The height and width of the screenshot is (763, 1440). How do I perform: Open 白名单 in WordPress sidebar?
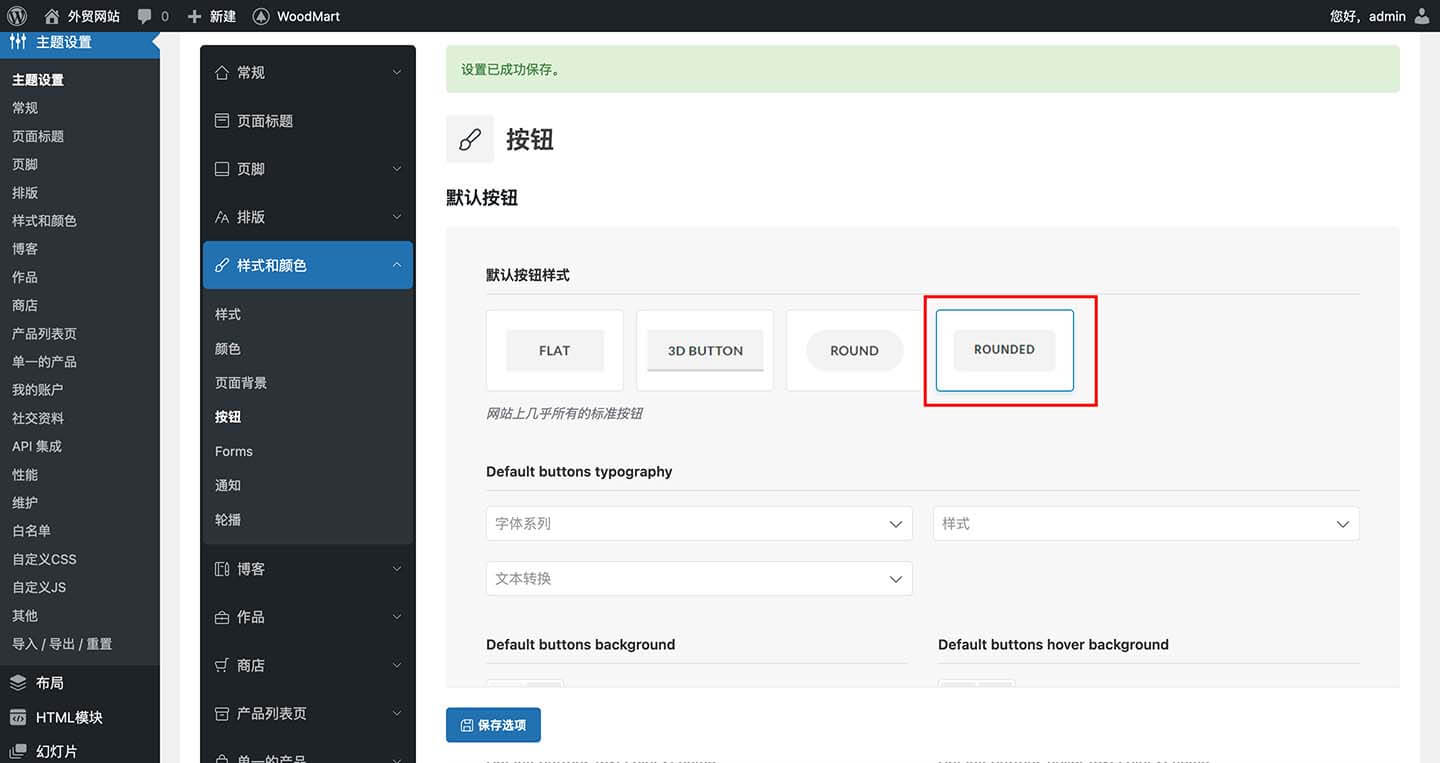[x=31, y=530]
